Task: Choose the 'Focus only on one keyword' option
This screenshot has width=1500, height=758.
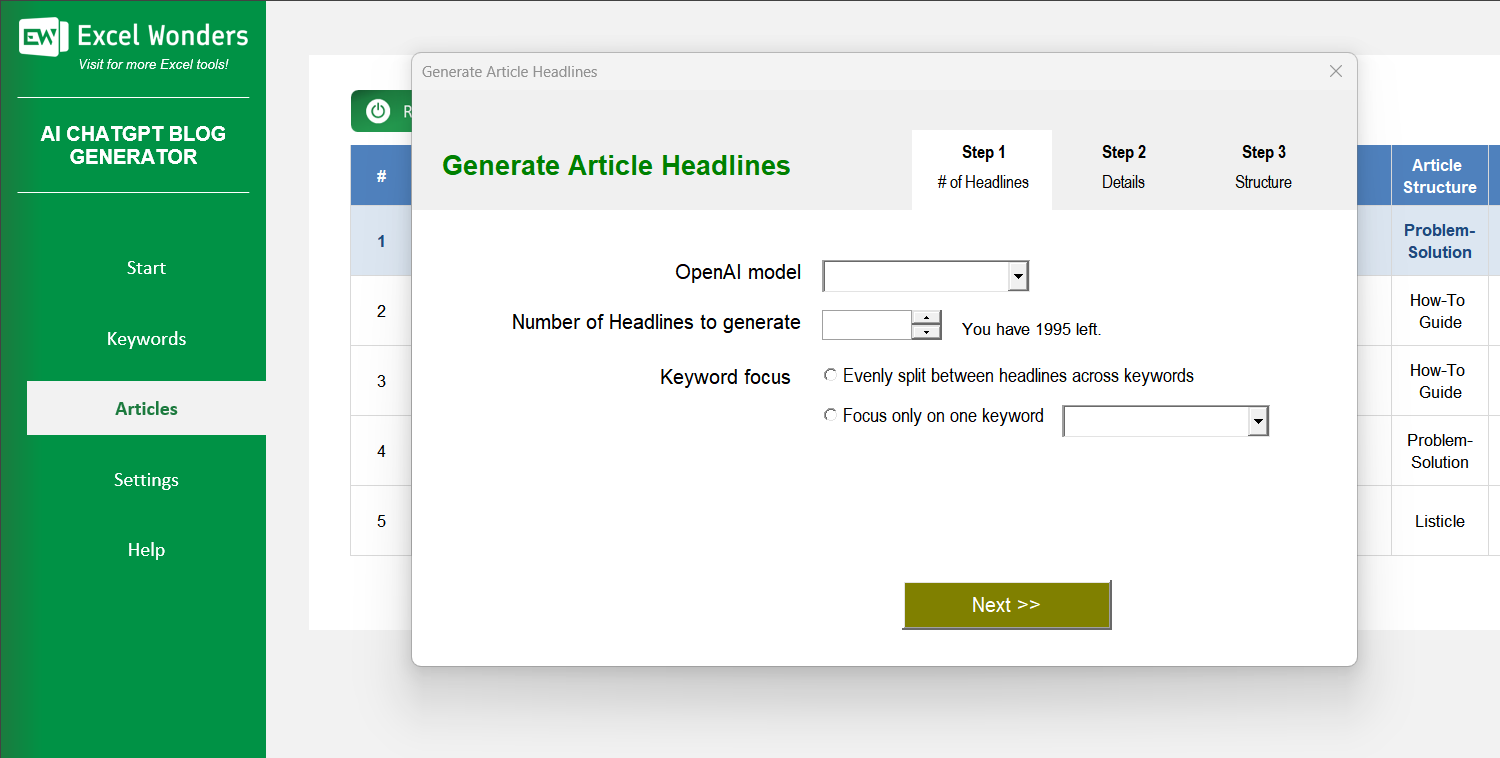Action: coord(830,414)
